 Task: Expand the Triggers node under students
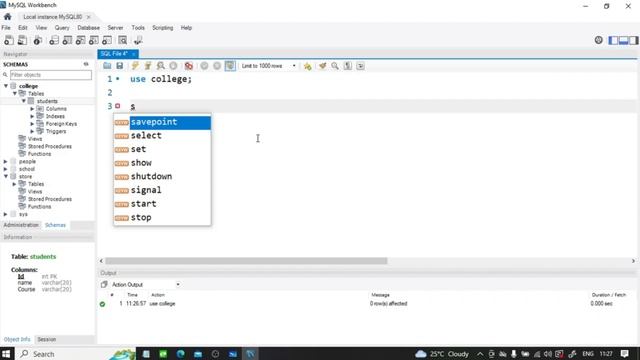click(32, 131)
